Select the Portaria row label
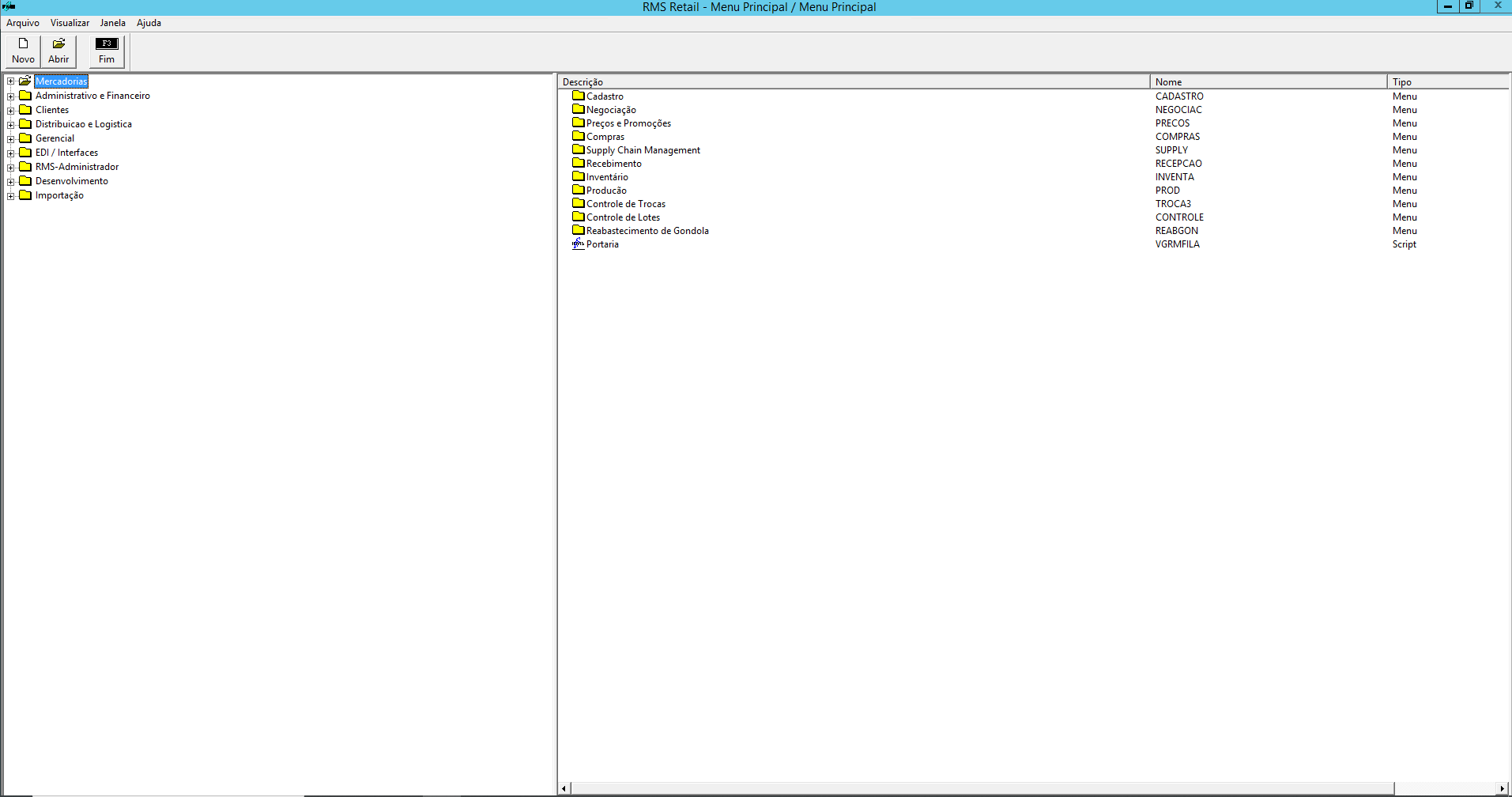This screenshot has width=1512, height=797. pos(602,244)
